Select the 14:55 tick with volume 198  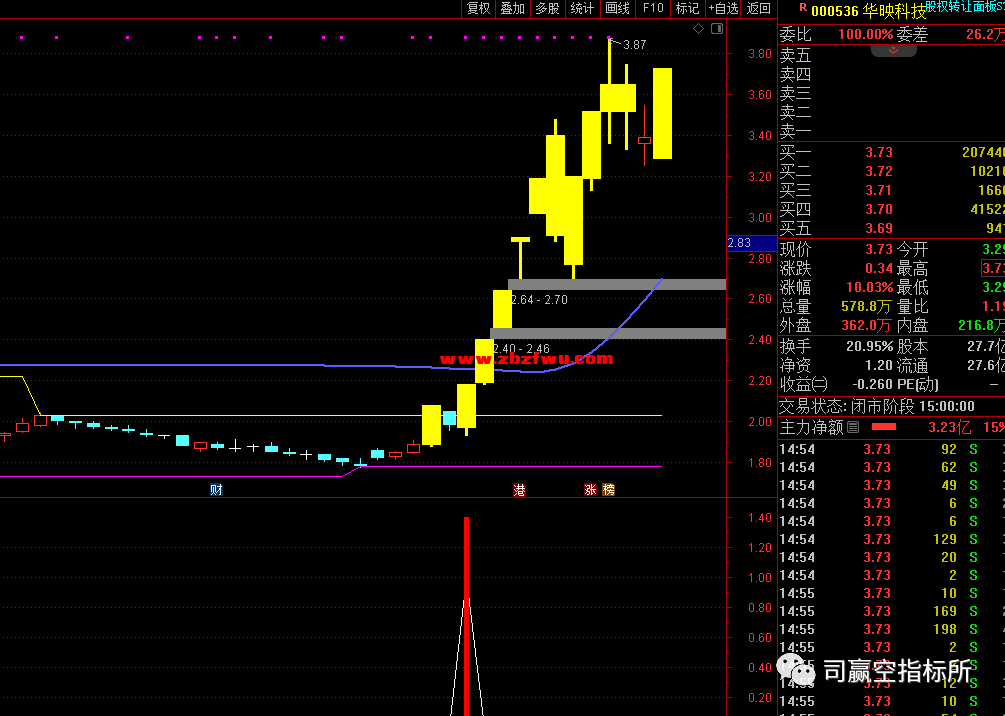coord(892,629)
